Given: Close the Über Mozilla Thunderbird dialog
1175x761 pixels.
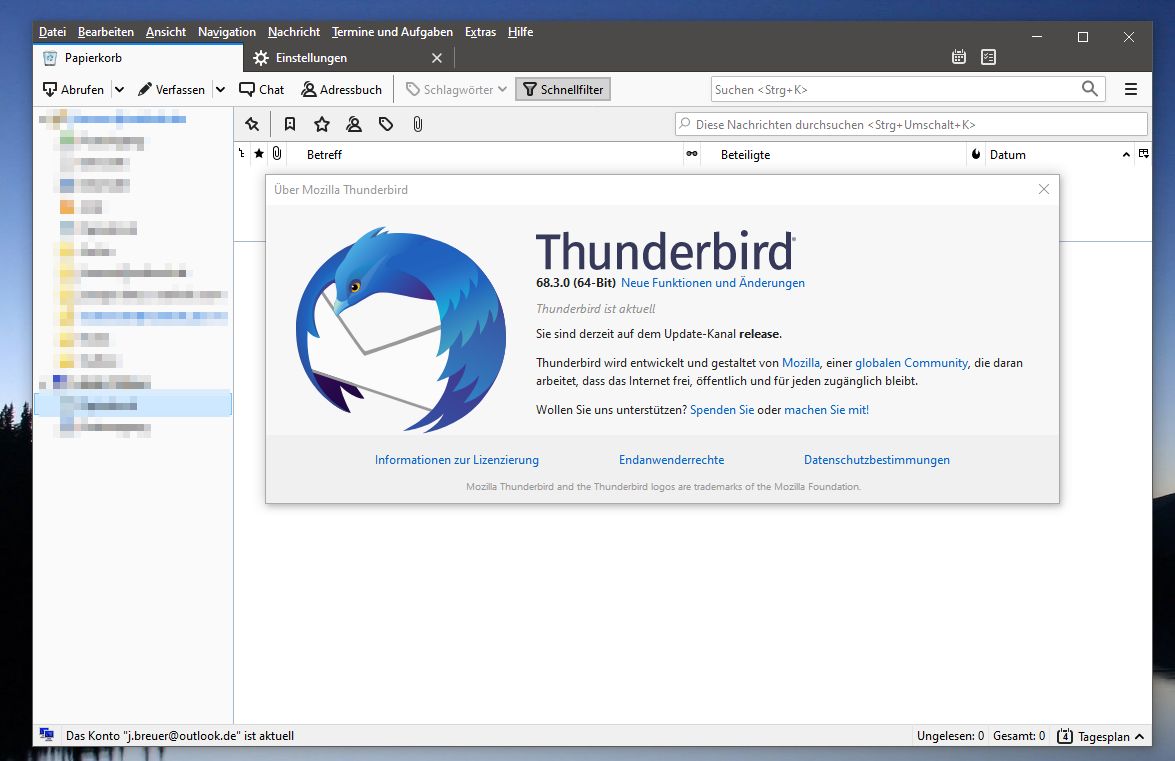Looking at the screenshot, I should (x=1044, y=190).
